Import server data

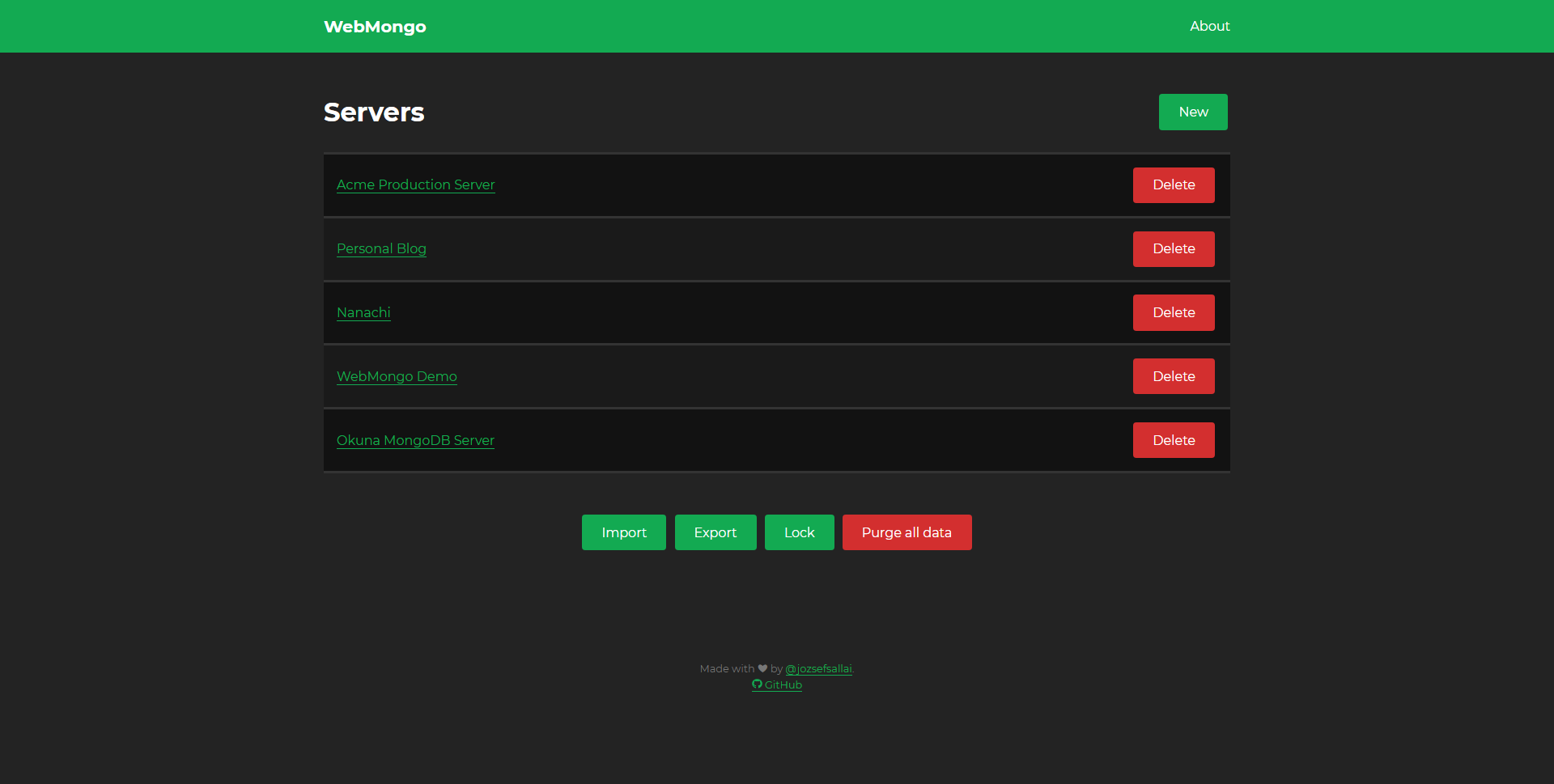tap(623, 532)
